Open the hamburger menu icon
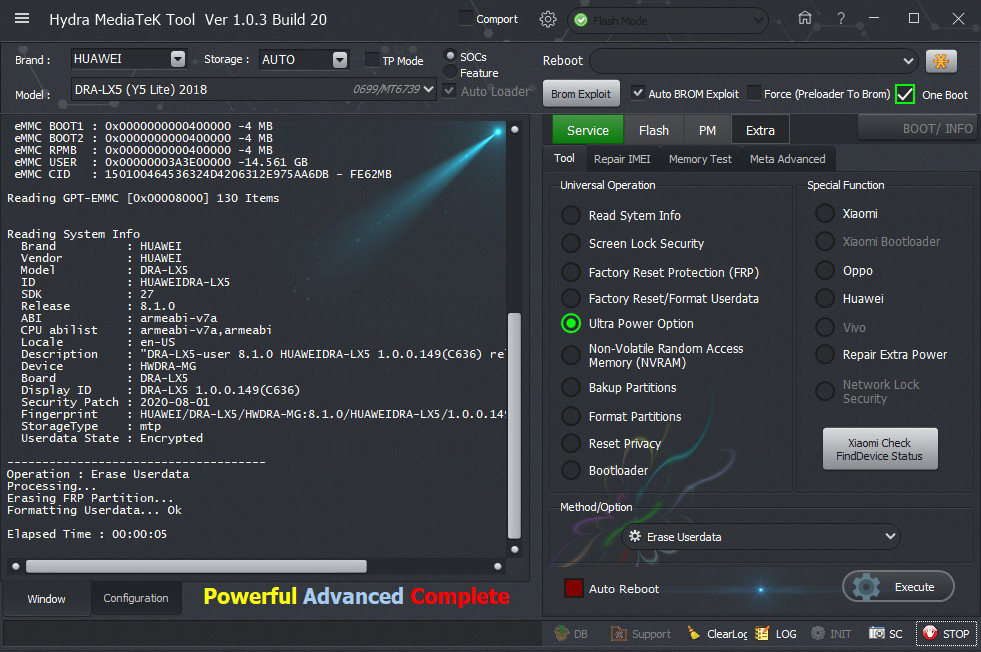The width and height of the screenshot is (981, 652). 22,19
